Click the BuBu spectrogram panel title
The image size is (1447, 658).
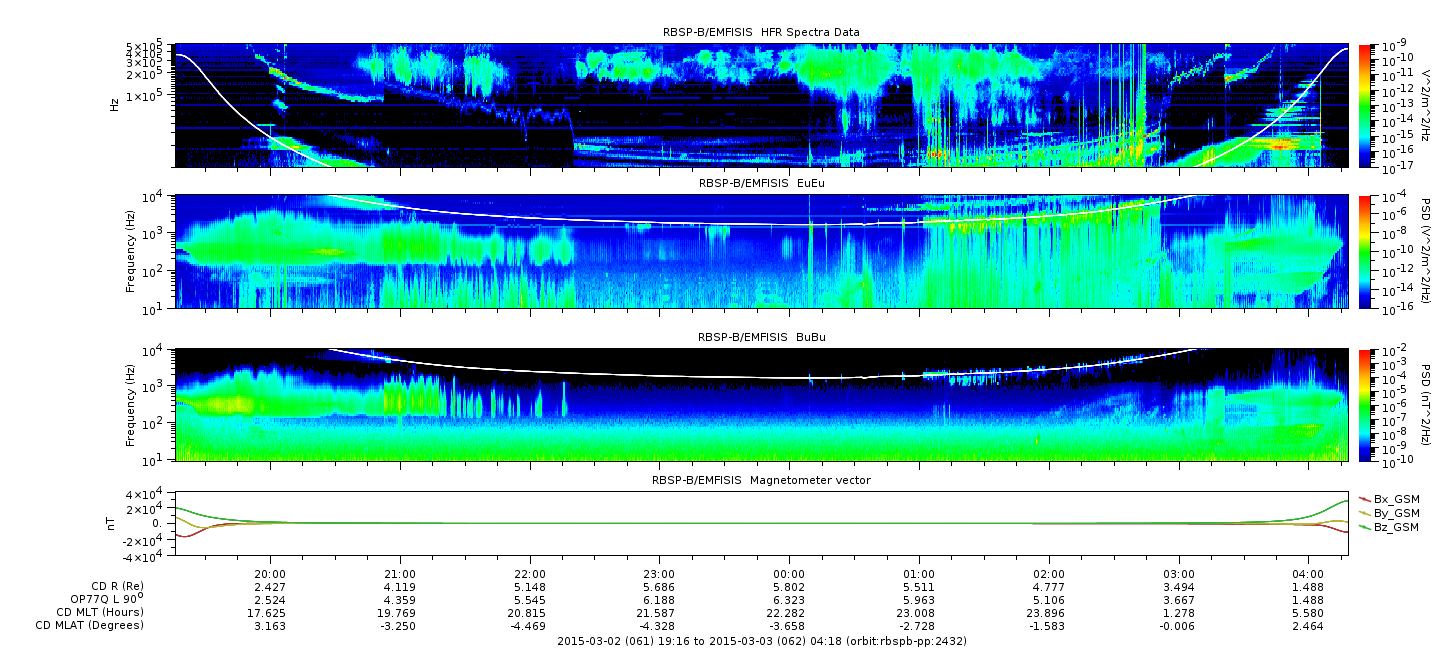pyautogui.click(x=761, y=338)
